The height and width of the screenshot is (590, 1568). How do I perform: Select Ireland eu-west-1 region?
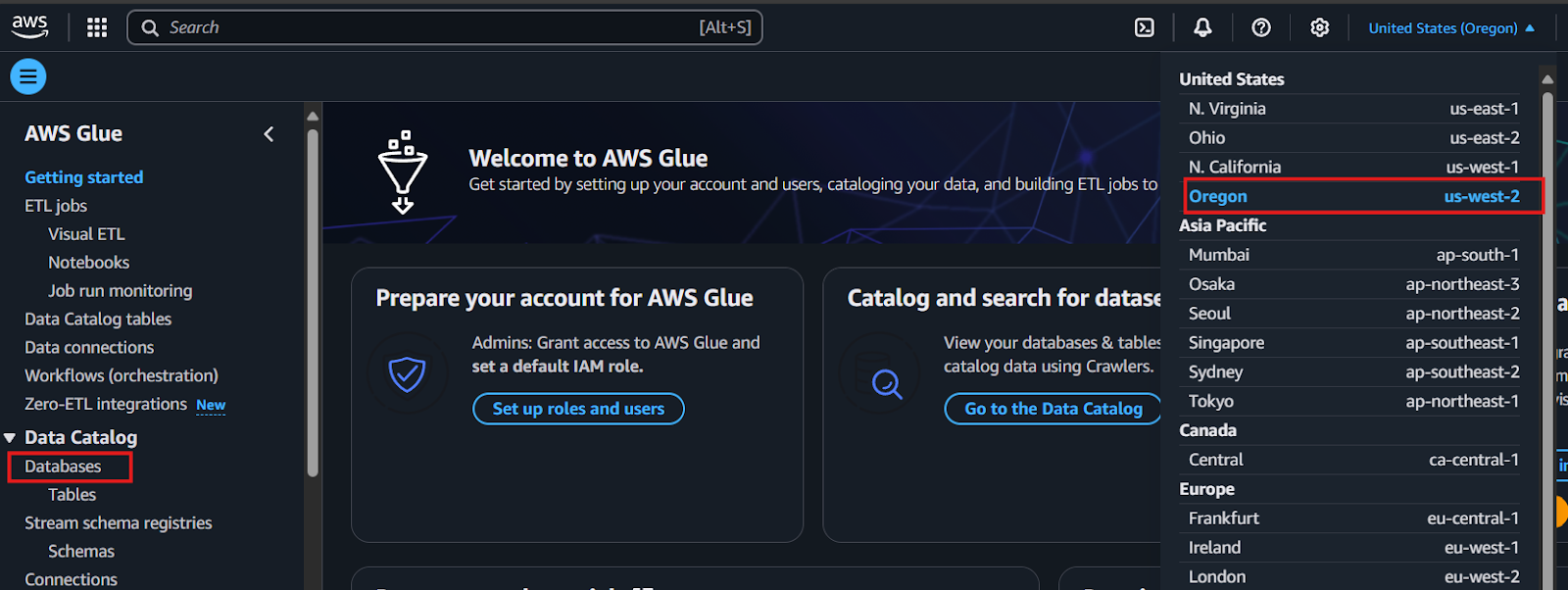click(x=1353, y=548)
